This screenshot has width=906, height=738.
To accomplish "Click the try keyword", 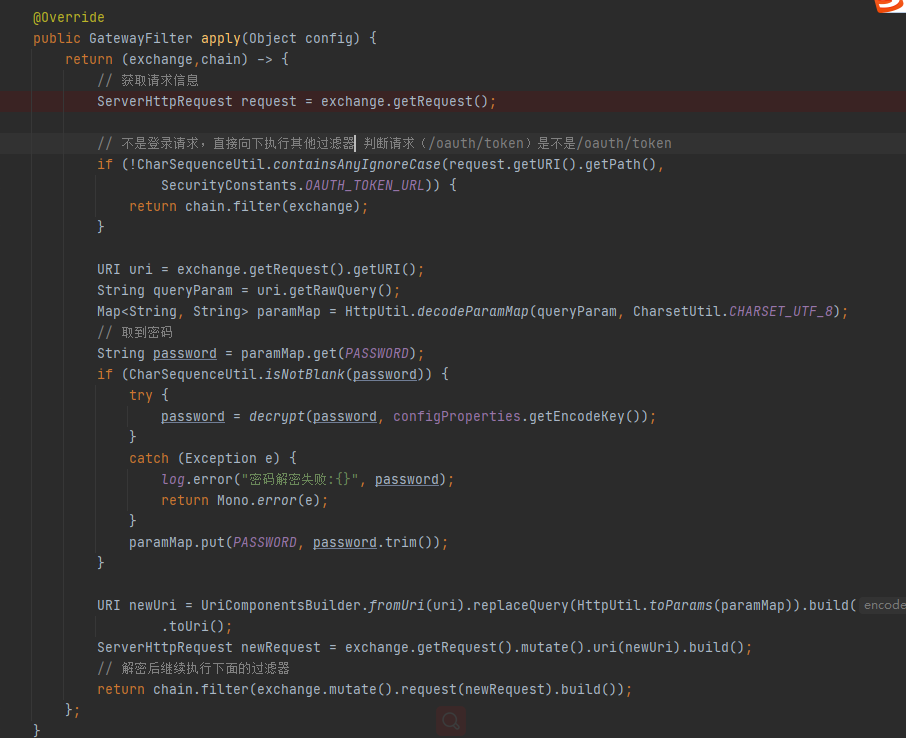I will 140,396.
